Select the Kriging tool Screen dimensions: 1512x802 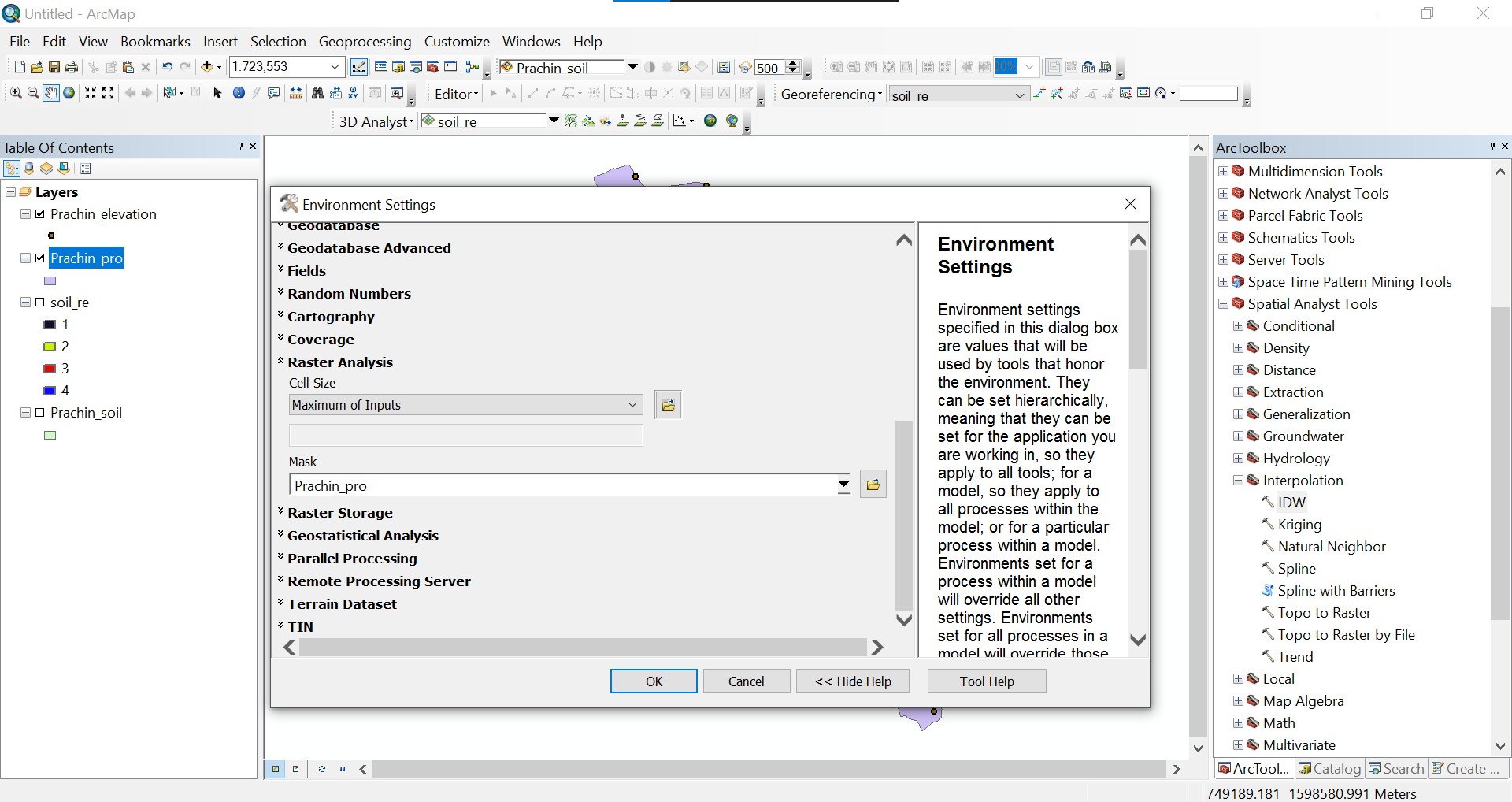pos(1299,524)
